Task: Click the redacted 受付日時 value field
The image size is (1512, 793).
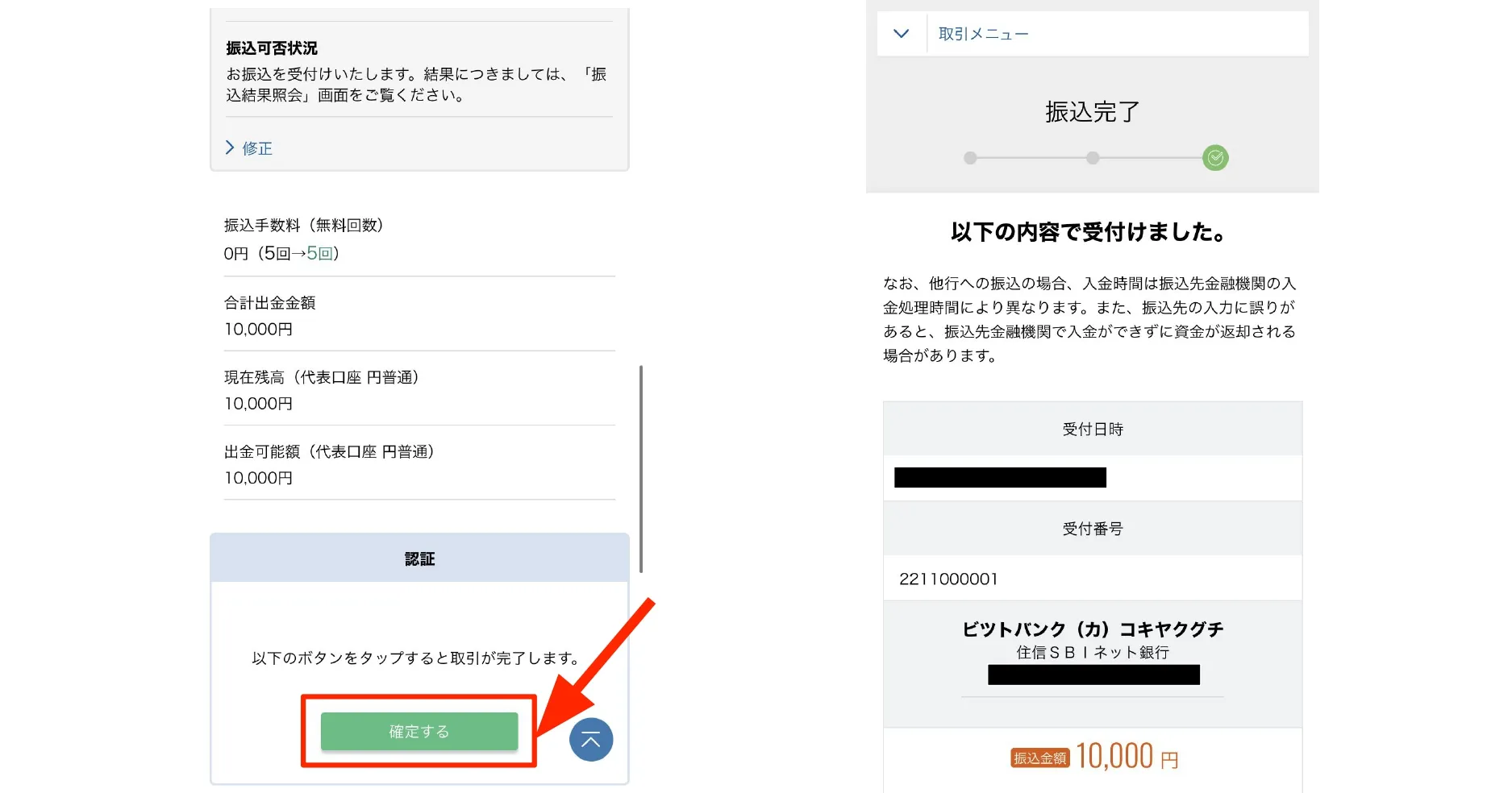Action: tap(1000, 477)
